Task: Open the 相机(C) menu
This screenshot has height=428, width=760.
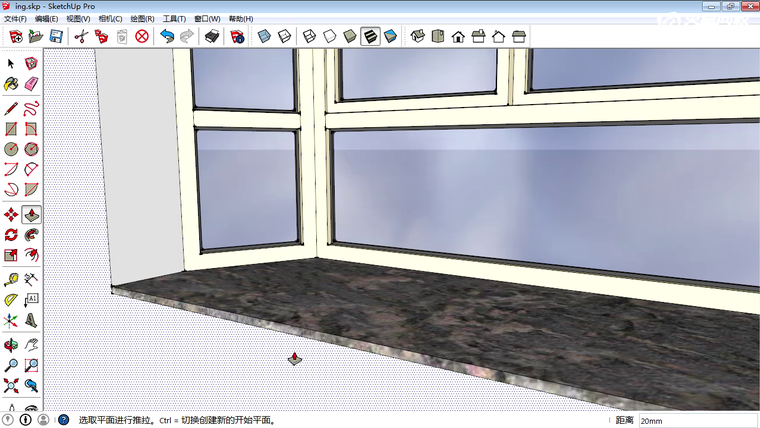Action: [110, 18]
